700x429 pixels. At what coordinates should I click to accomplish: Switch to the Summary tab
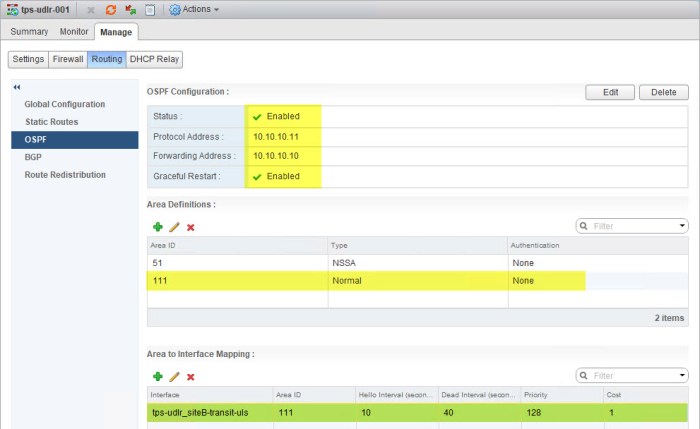click(x=29, y=32)
